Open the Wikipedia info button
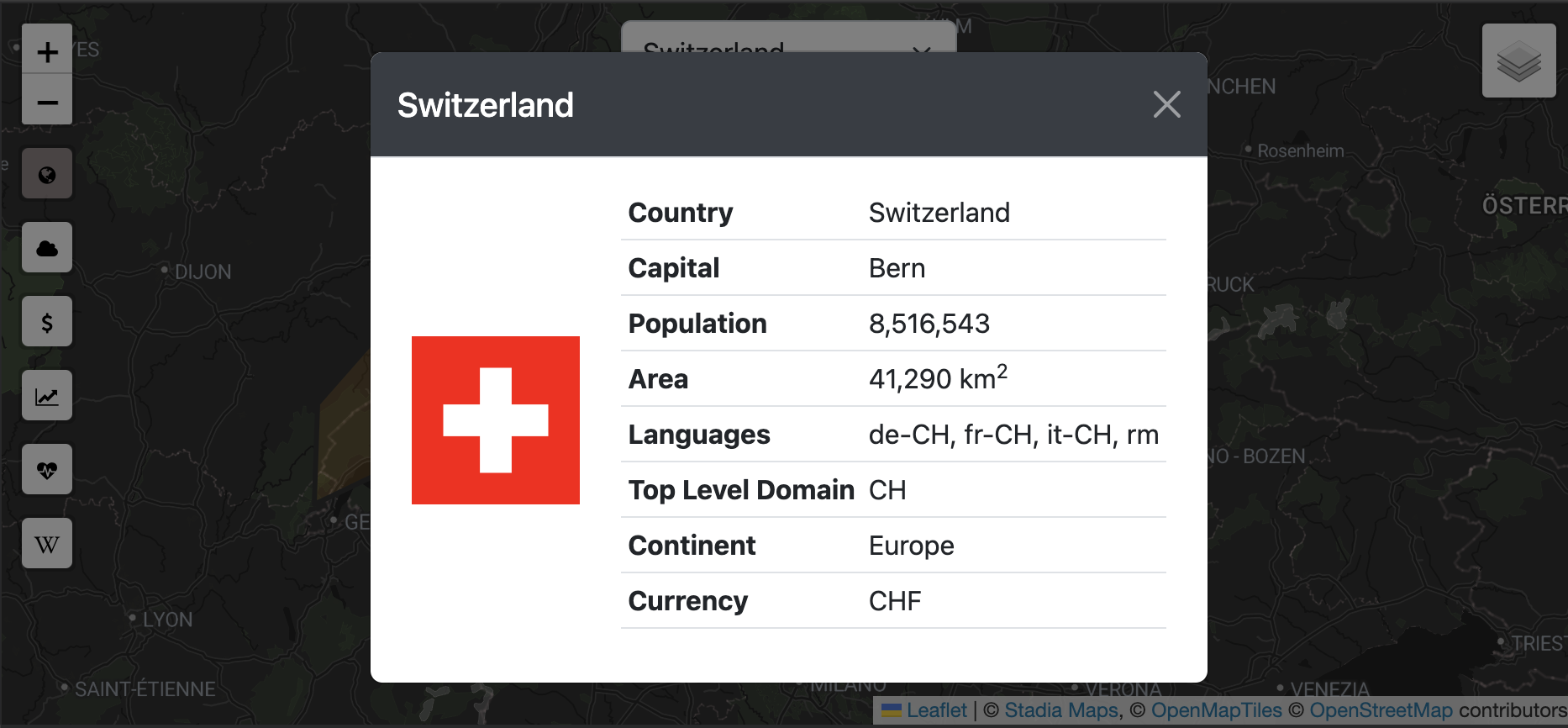The width and height of the screenshot is (1568, 728). coord(47,544)
